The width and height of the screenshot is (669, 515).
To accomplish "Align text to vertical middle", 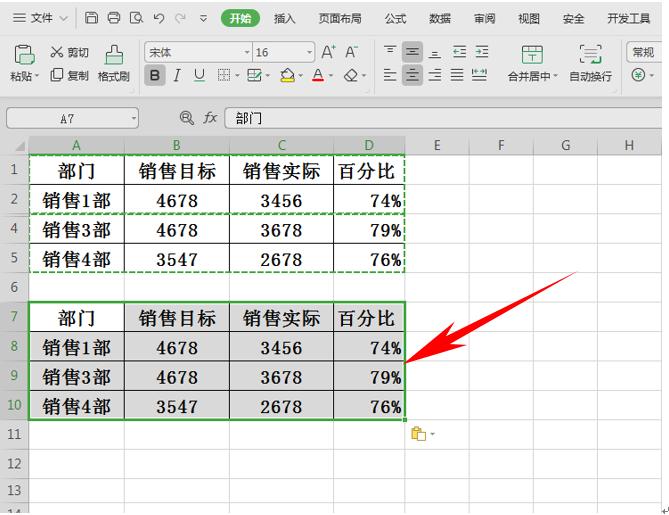I will (412, 52).
